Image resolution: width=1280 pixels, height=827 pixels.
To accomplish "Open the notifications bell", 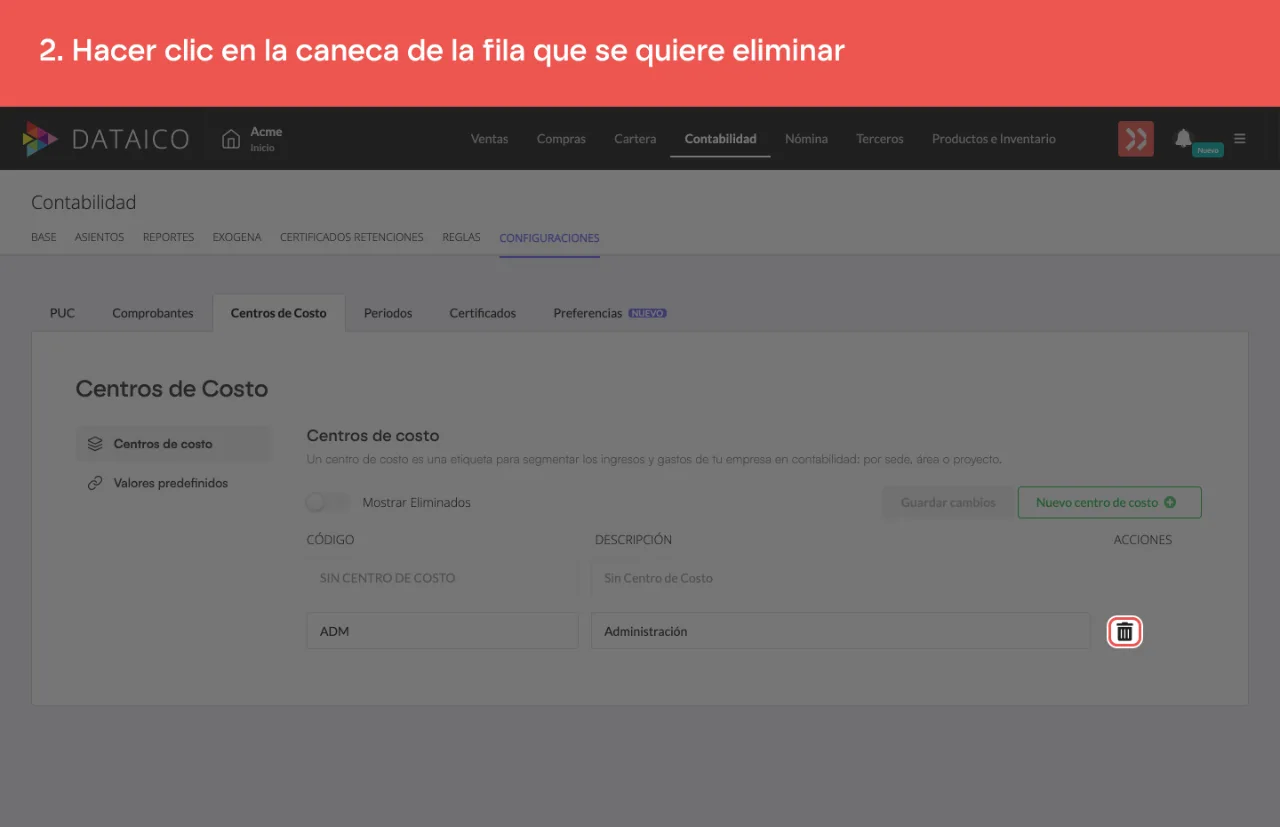I will coord(1183,138).
